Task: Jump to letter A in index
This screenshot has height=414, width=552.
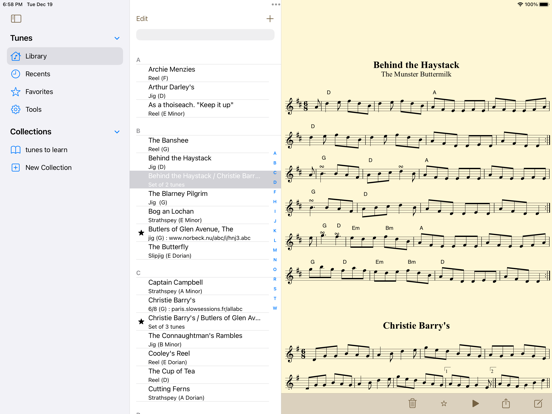Action: click(x=275, y=153)
